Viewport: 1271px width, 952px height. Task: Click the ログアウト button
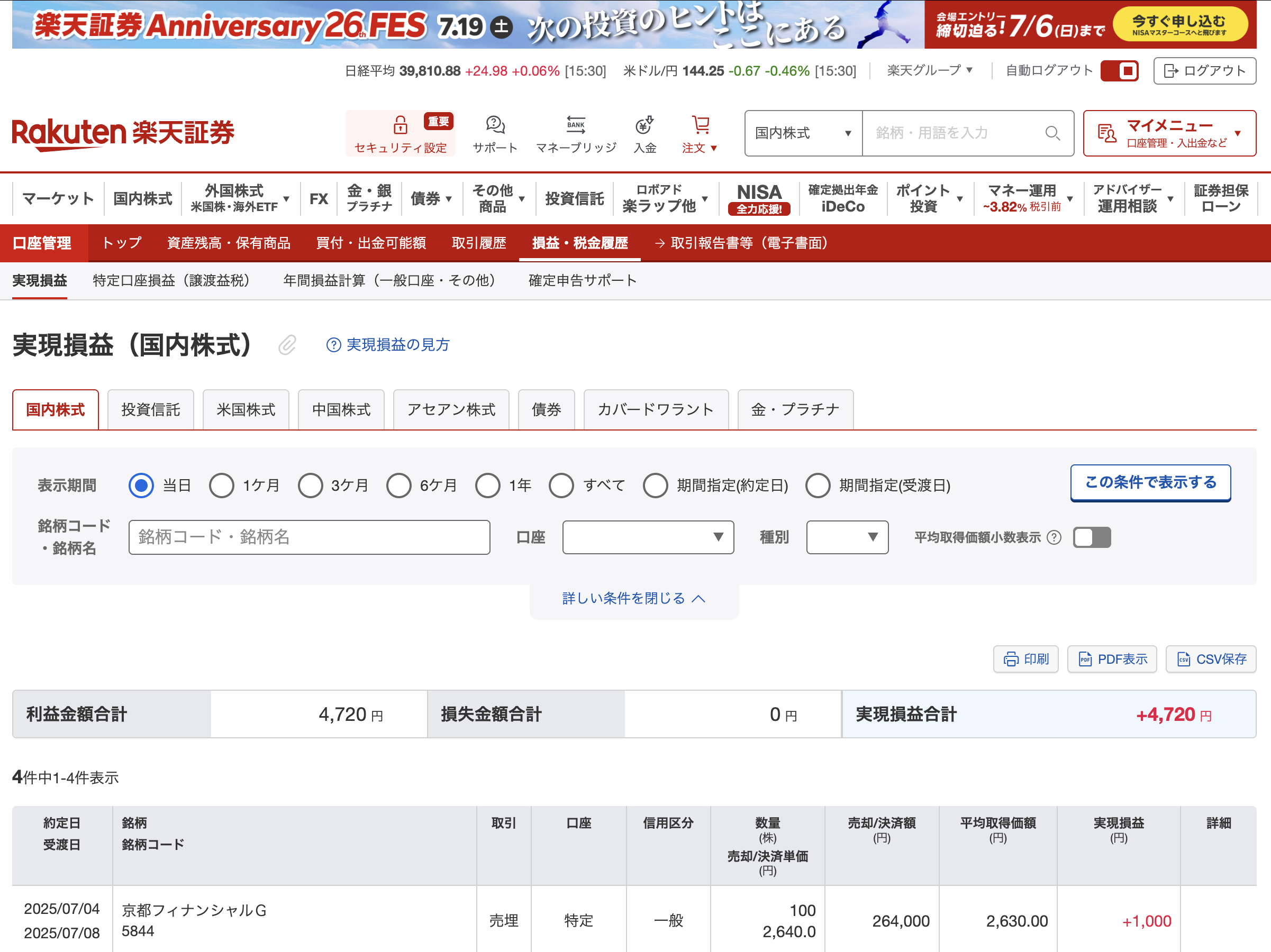(x=1205, y=71)
